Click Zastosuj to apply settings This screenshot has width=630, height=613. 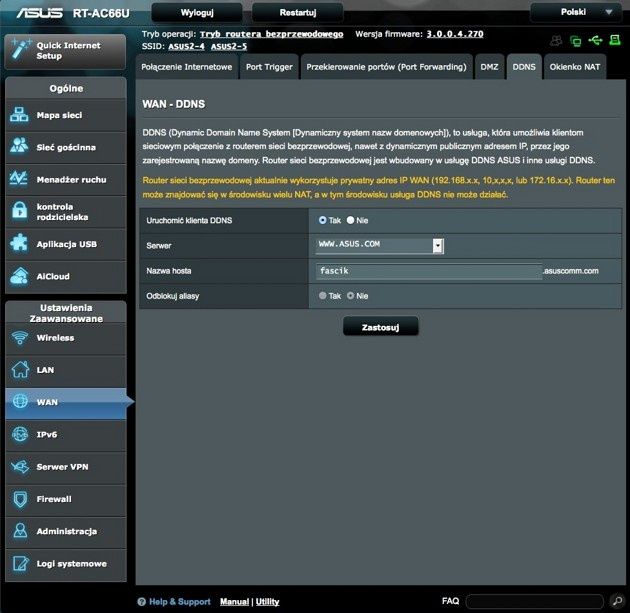380,327
